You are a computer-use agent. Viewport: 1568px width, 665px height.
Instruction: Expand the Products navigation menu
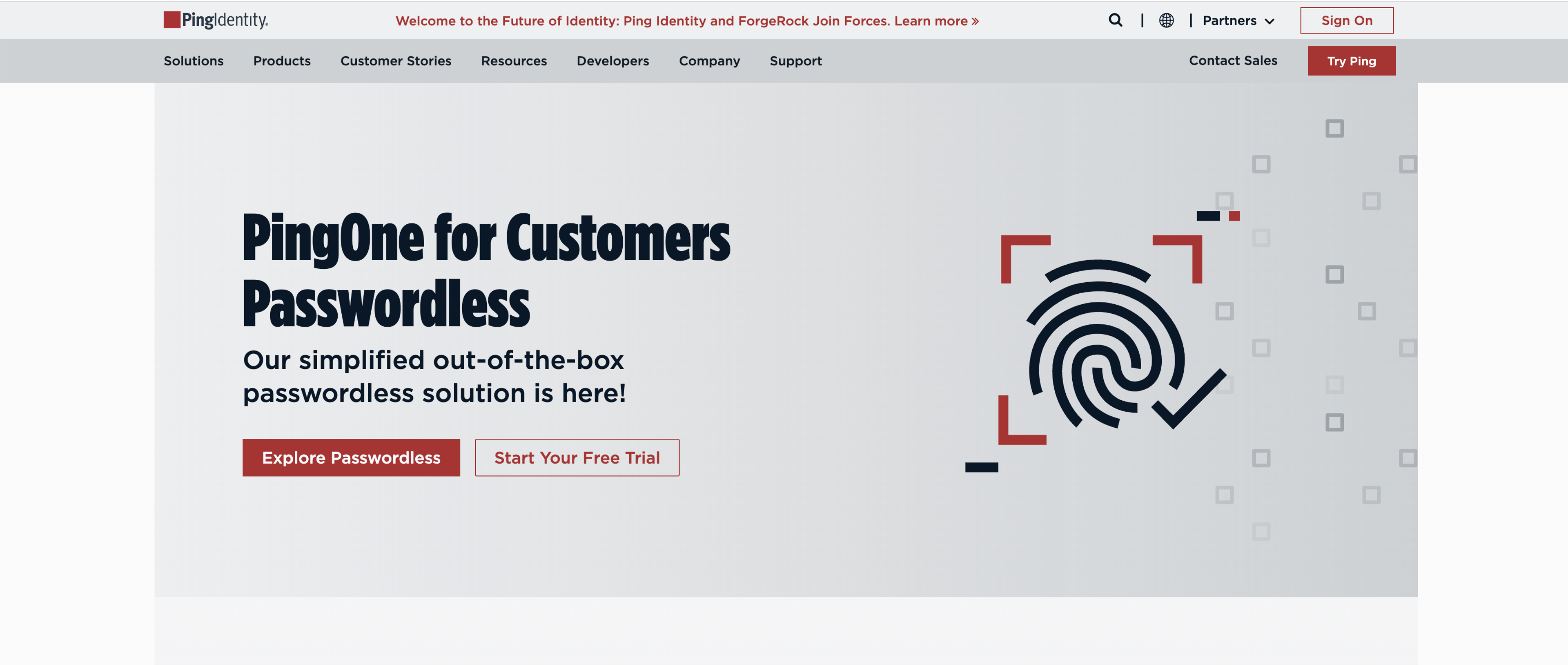point(281,60)
